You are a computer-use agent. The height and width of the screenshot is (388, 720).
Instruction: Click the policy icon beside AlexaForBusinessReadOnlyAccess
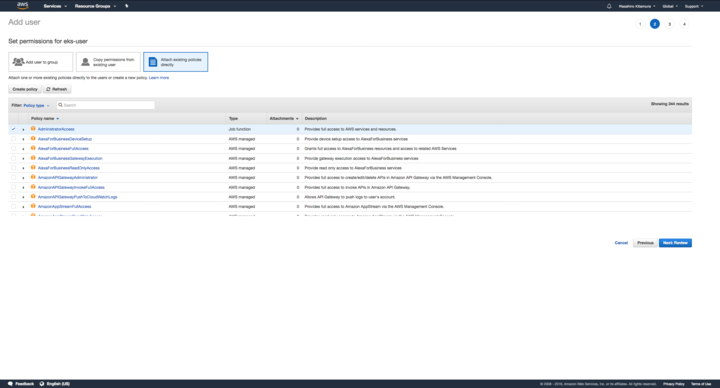coord(33,167)
